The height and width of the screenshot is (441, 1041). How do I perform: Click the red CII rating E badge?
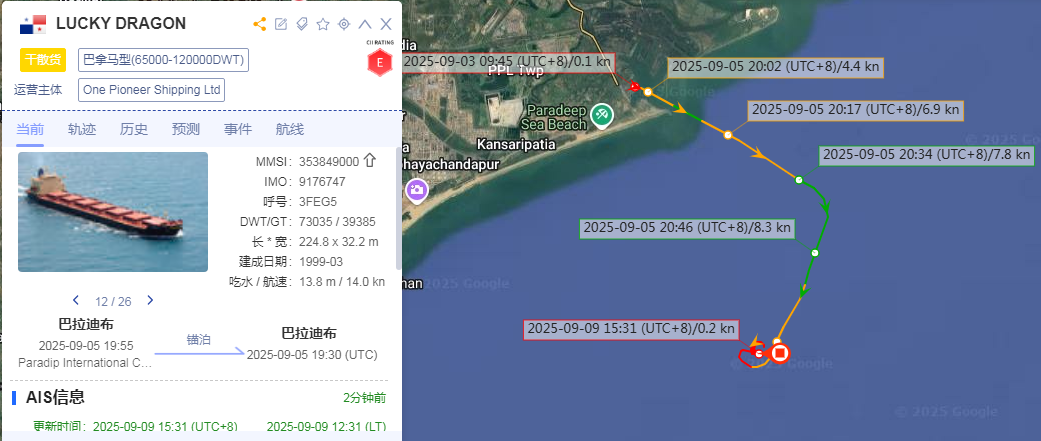[380, 62]
